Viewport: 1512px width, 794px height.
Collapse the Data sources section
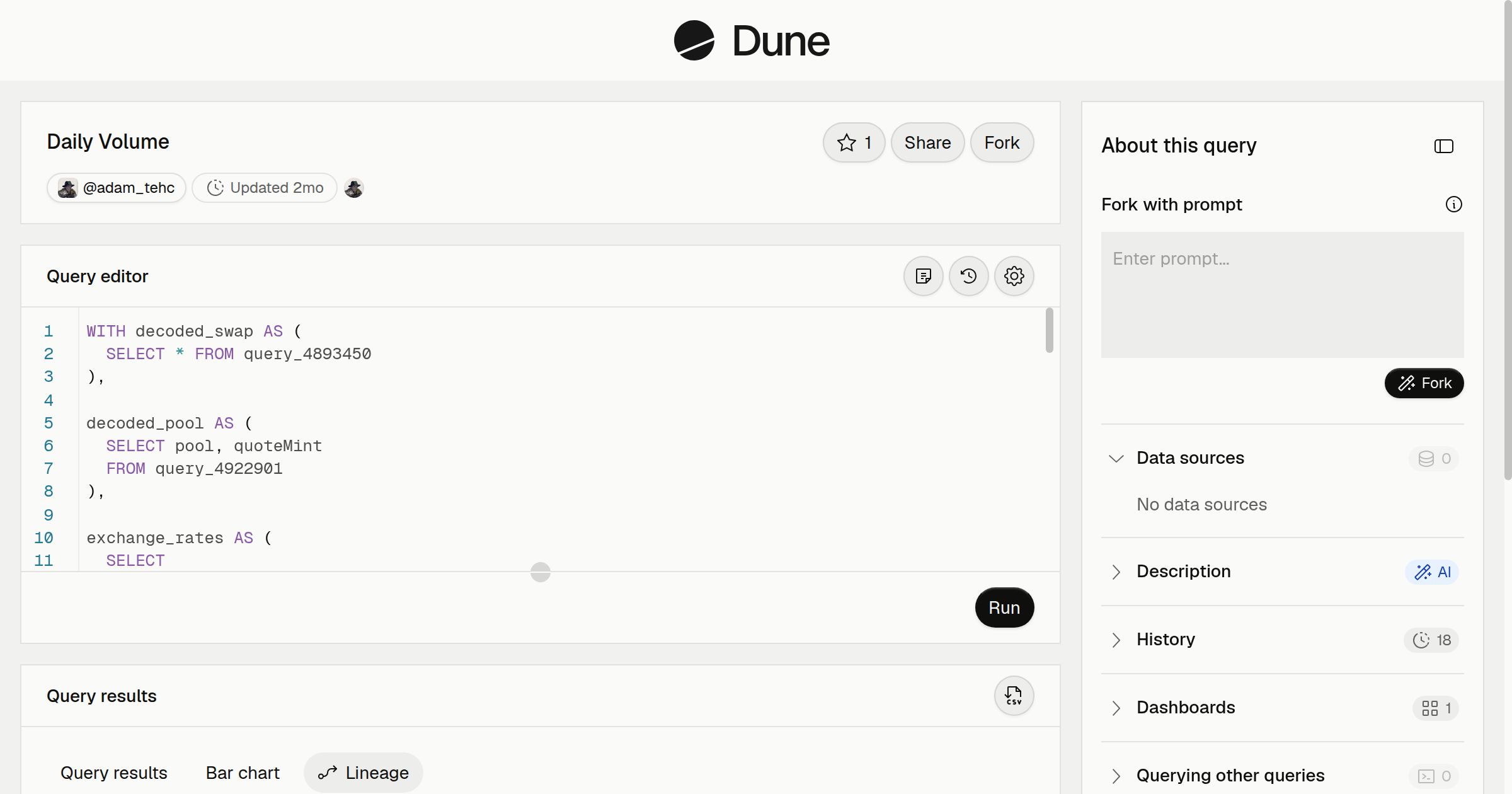1116,458
